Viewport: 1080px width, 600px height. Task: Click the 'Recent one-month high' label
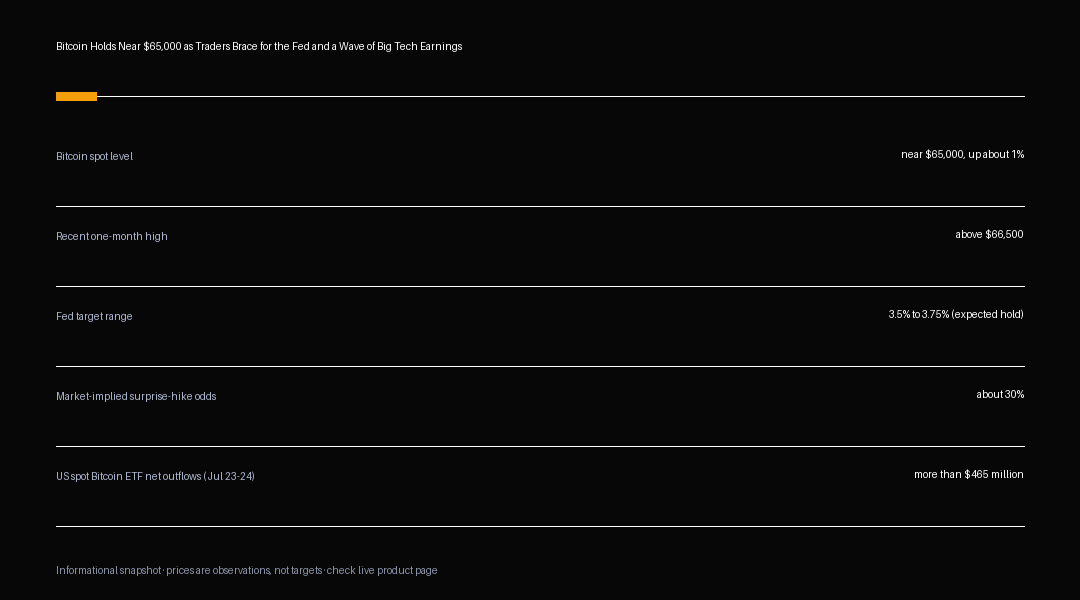(112, 236)
